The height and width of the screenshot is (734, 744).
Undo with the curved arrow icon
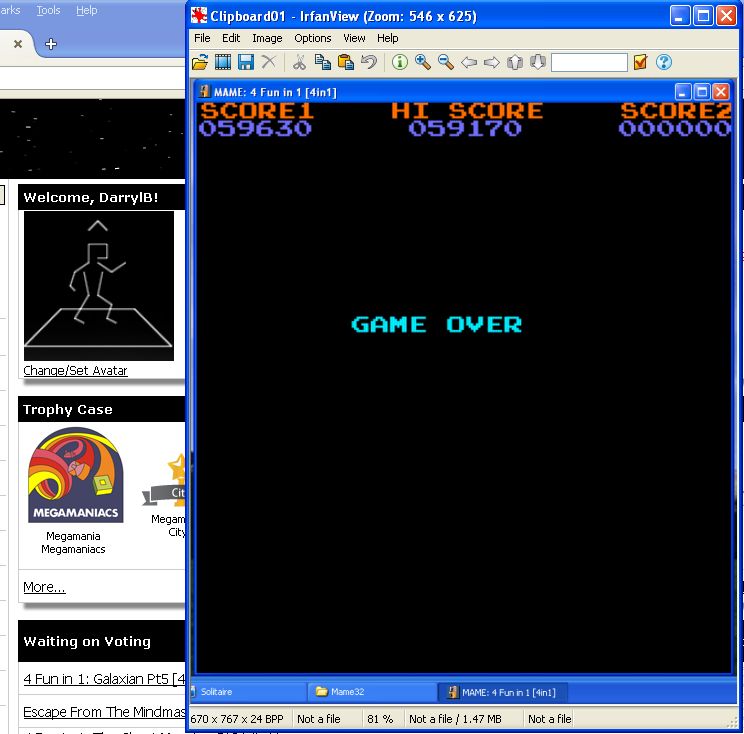click(x=369, y=62)
